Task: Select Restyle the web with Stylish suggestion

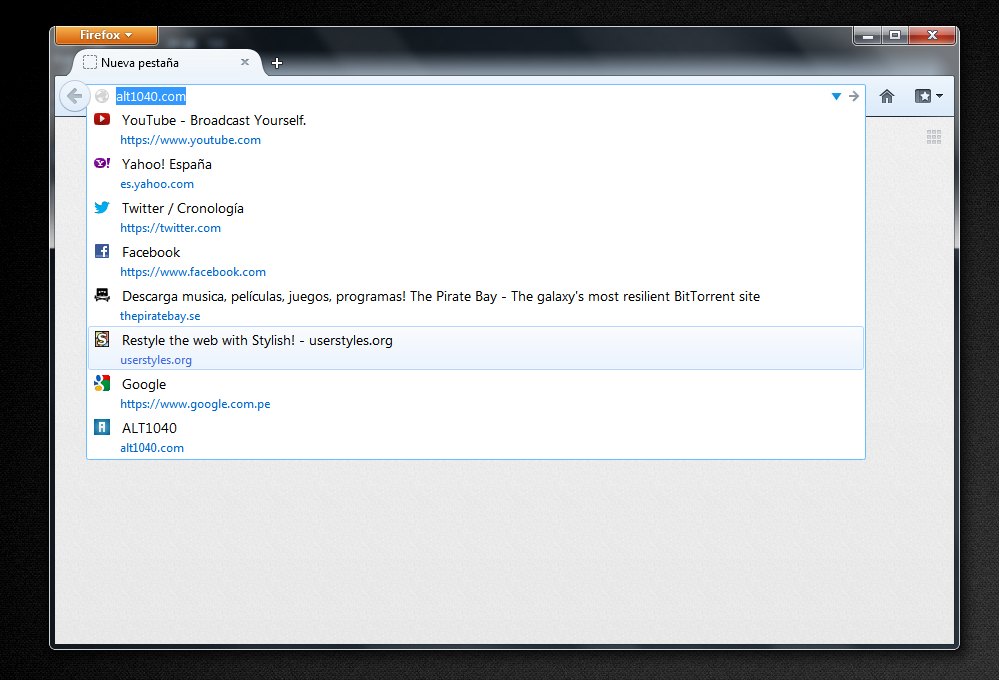Action: pyautogui.click(x=257, y=340)
